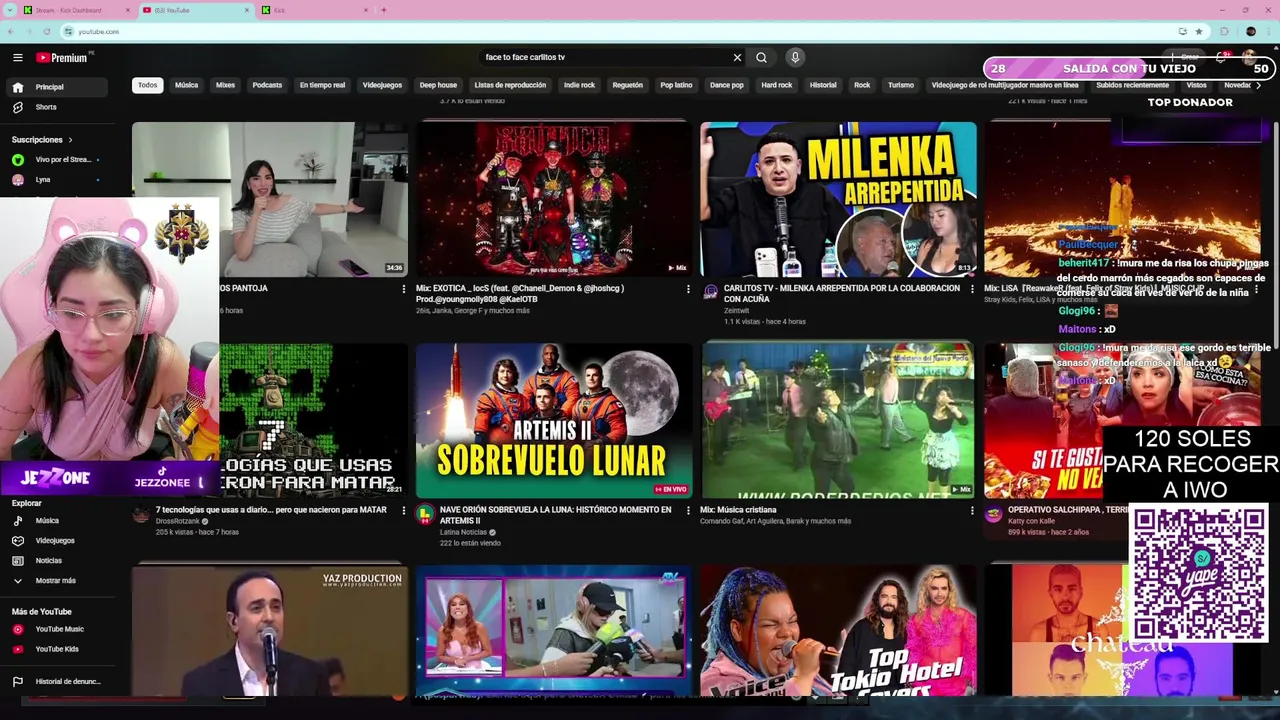Play the Top Tokio Hotel Covers thumbnail

pyautogui.click(x=838, y=630)
